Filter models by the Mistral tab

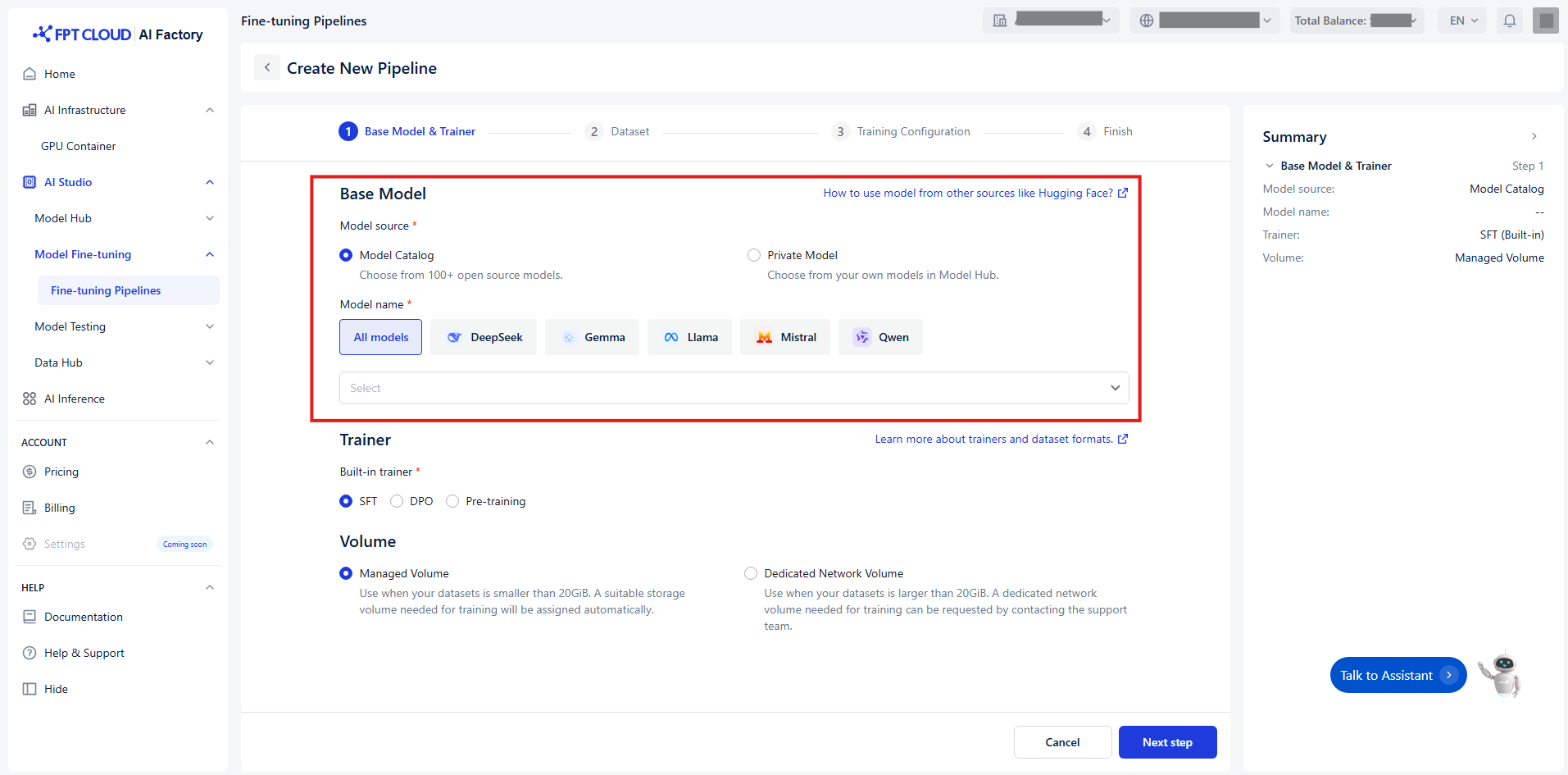coord(785,337)
